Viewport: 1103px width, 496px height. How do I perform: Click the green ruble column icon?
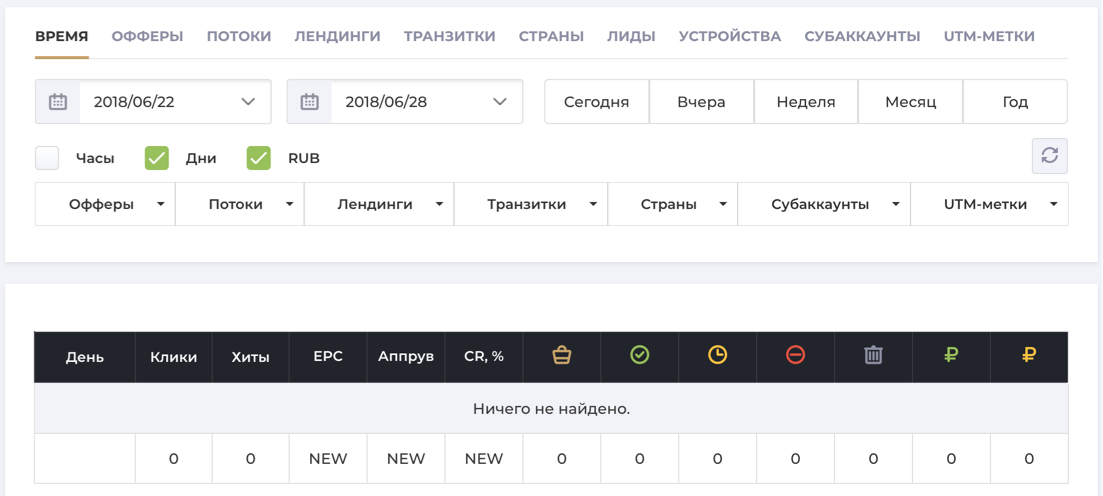pyautogui.click(x=951, y=355)
